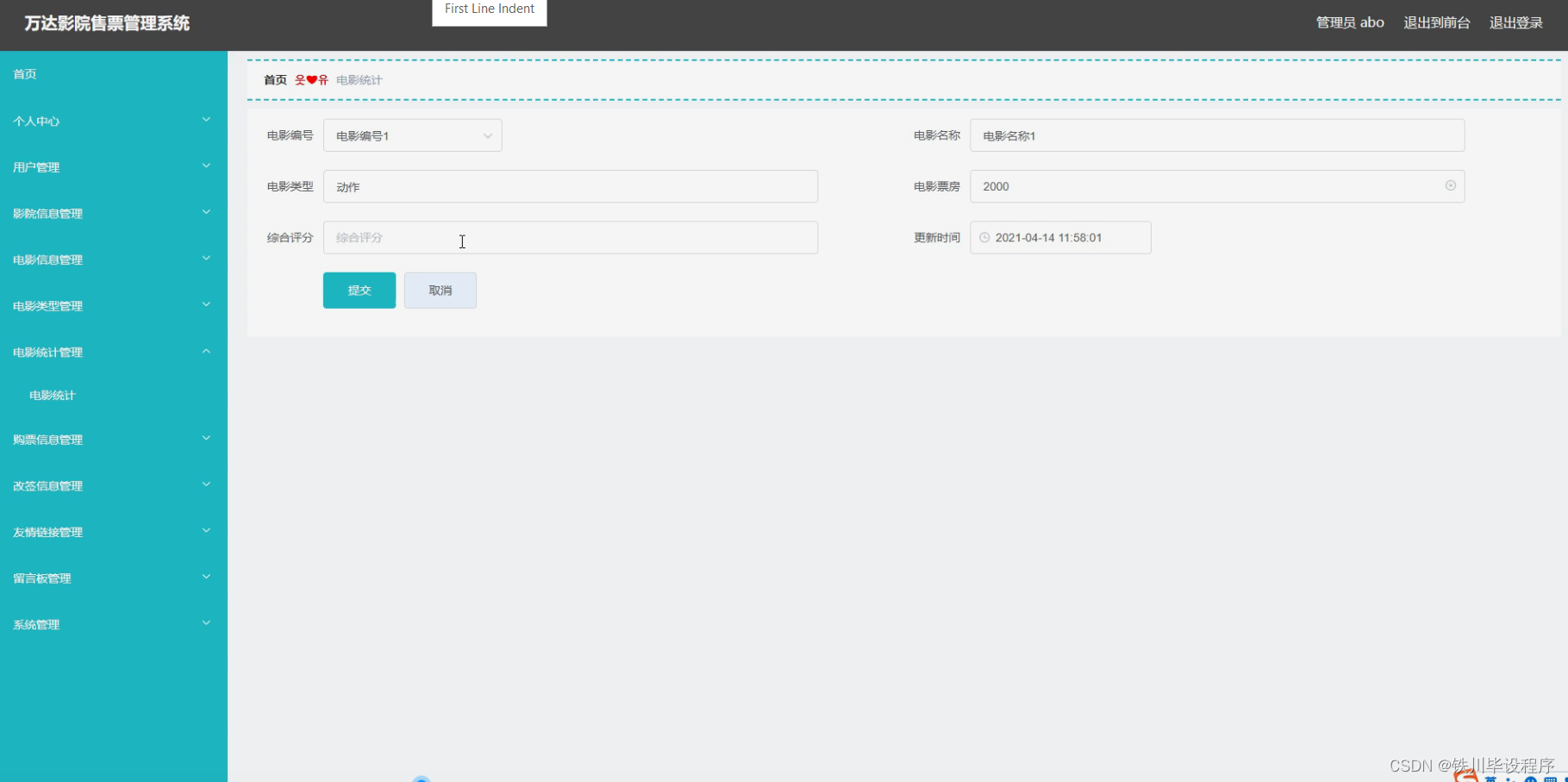Click the 首页 breadcrumb link
The image size is (1568, 782).
(275, 80)
